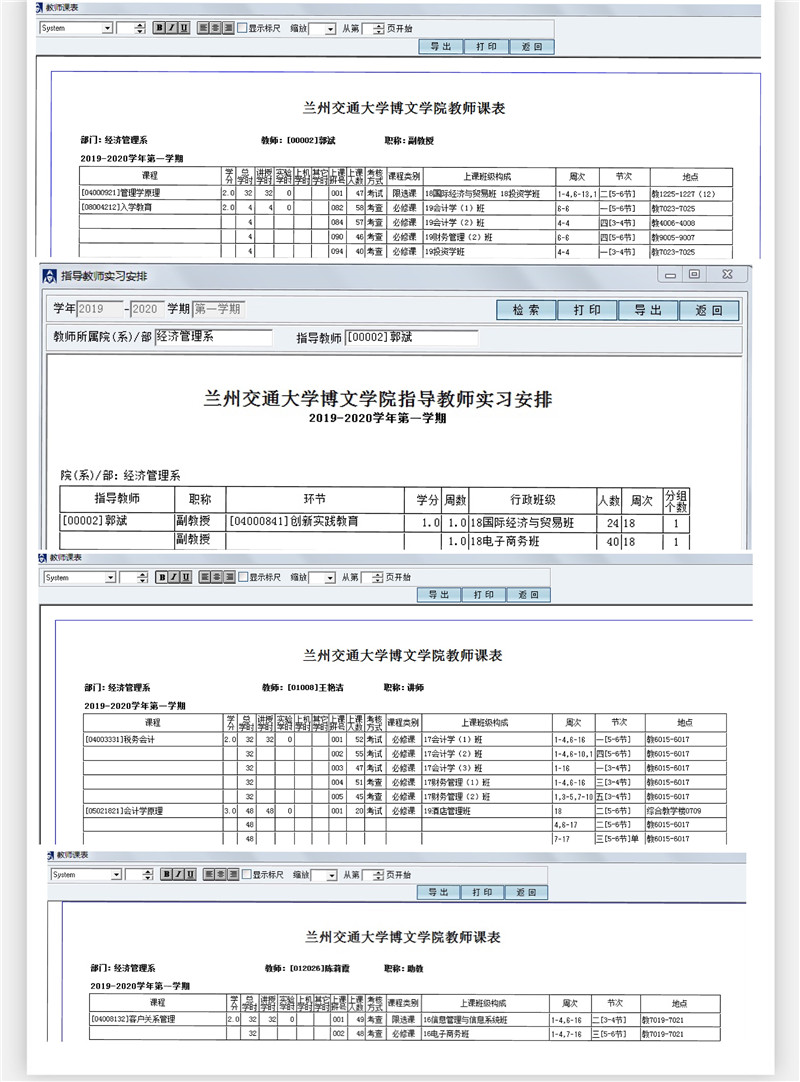800x1082 pixels.
Task: Toggle bold in top teacher schedule toolbar
Action: point(159,28)
